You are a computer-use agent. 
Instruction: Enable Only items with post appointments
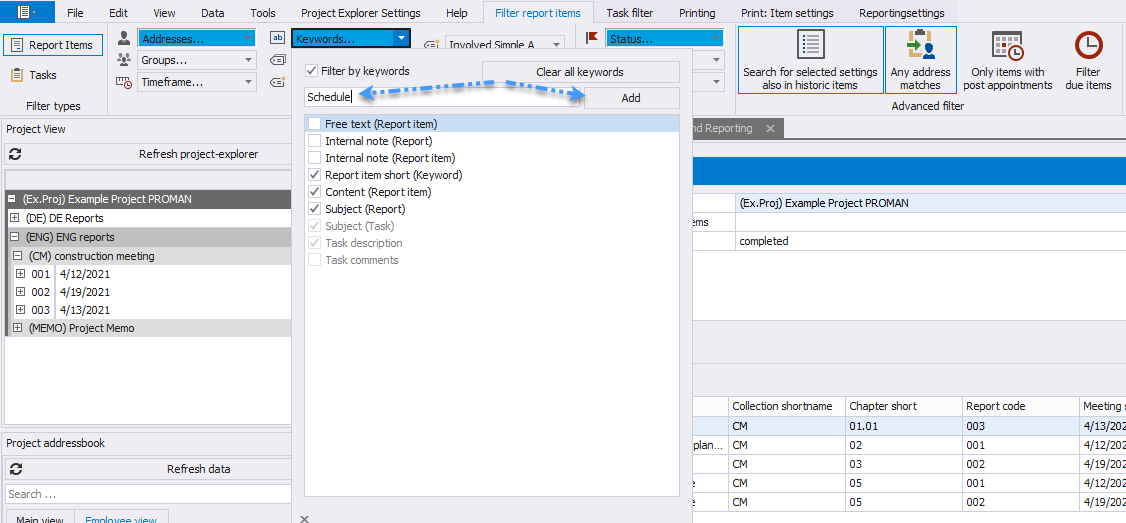point(1008,60)
